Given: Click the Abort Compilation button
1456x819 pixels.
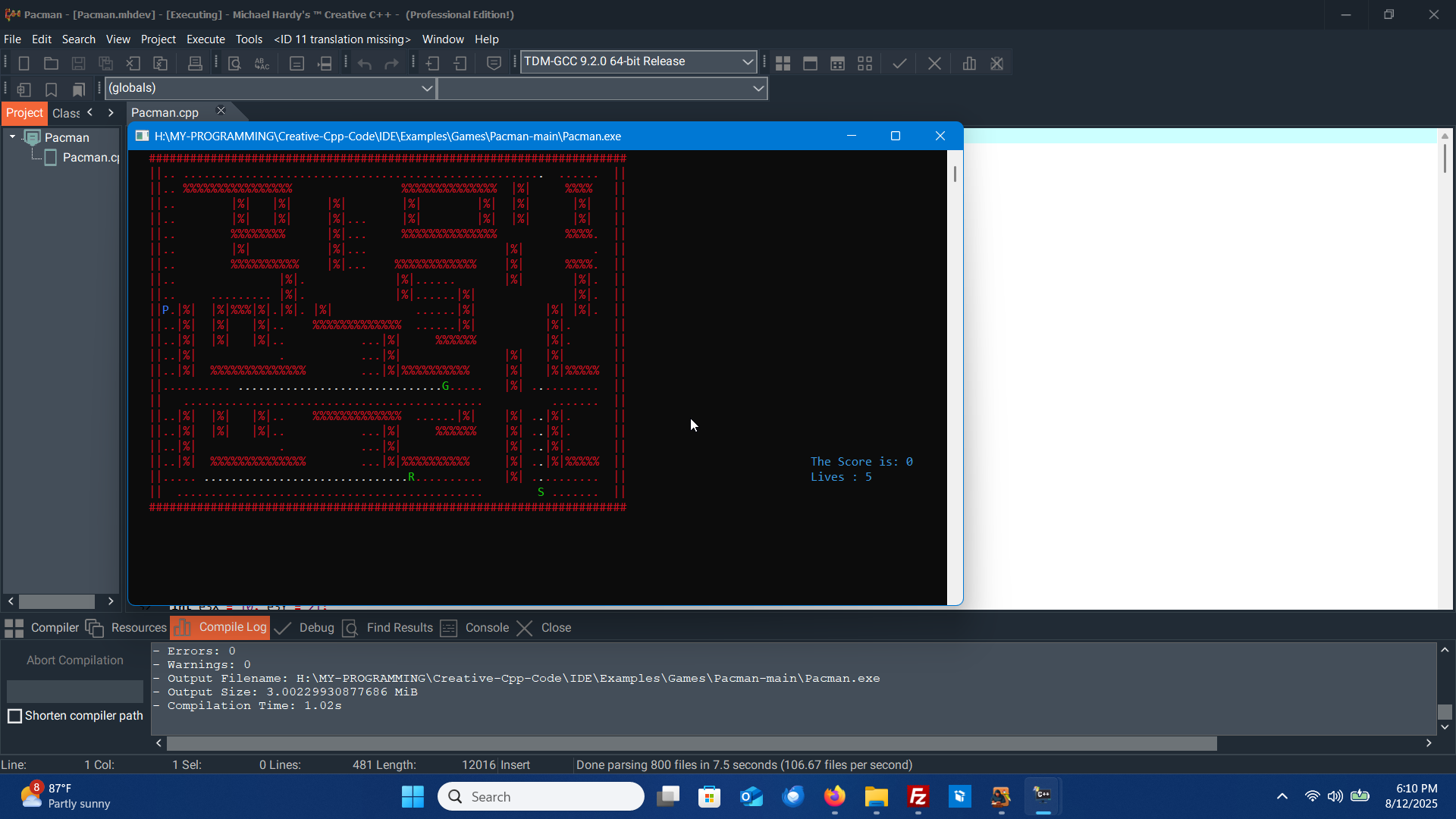Looking at the screenshot, I should (74, 661).
